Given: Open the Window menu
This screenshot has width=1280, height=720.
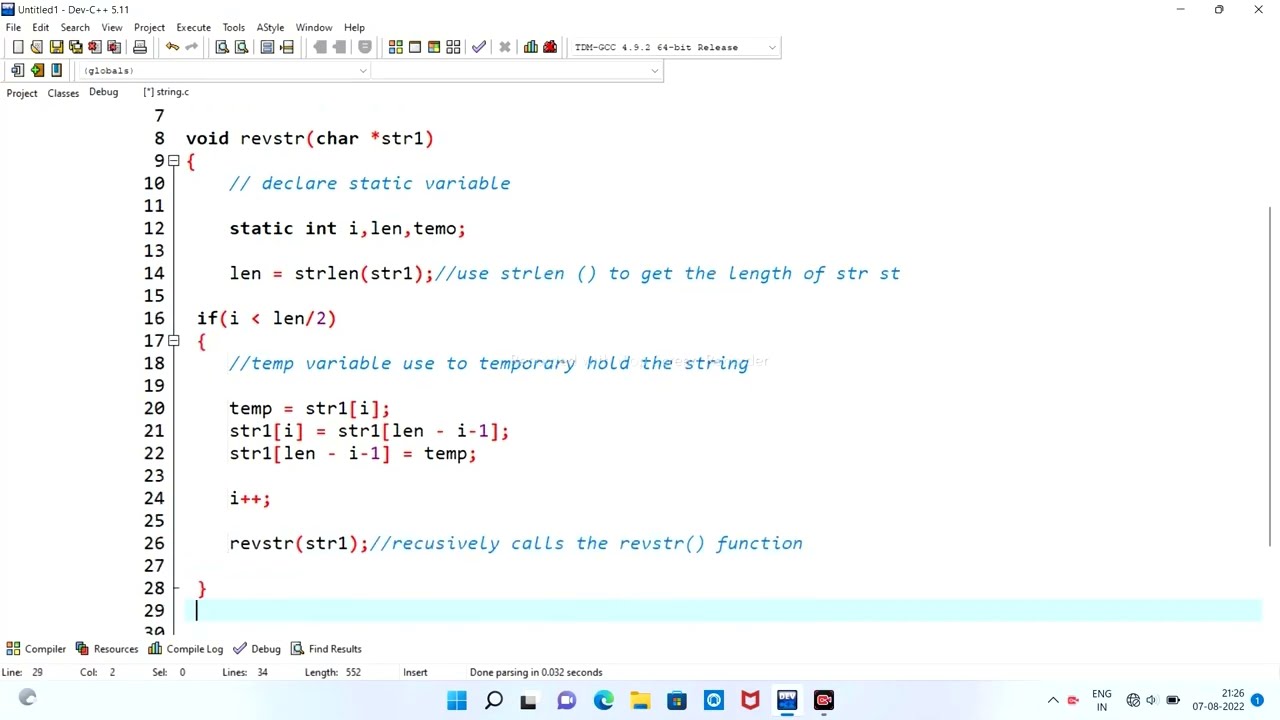Looking at the screenshot, I should [x=313, y=27].
